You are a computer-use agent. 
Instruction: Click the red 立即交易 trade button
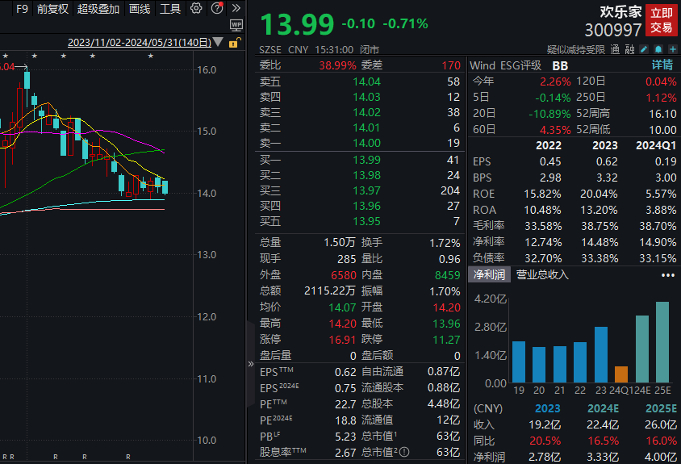[661, 20]
